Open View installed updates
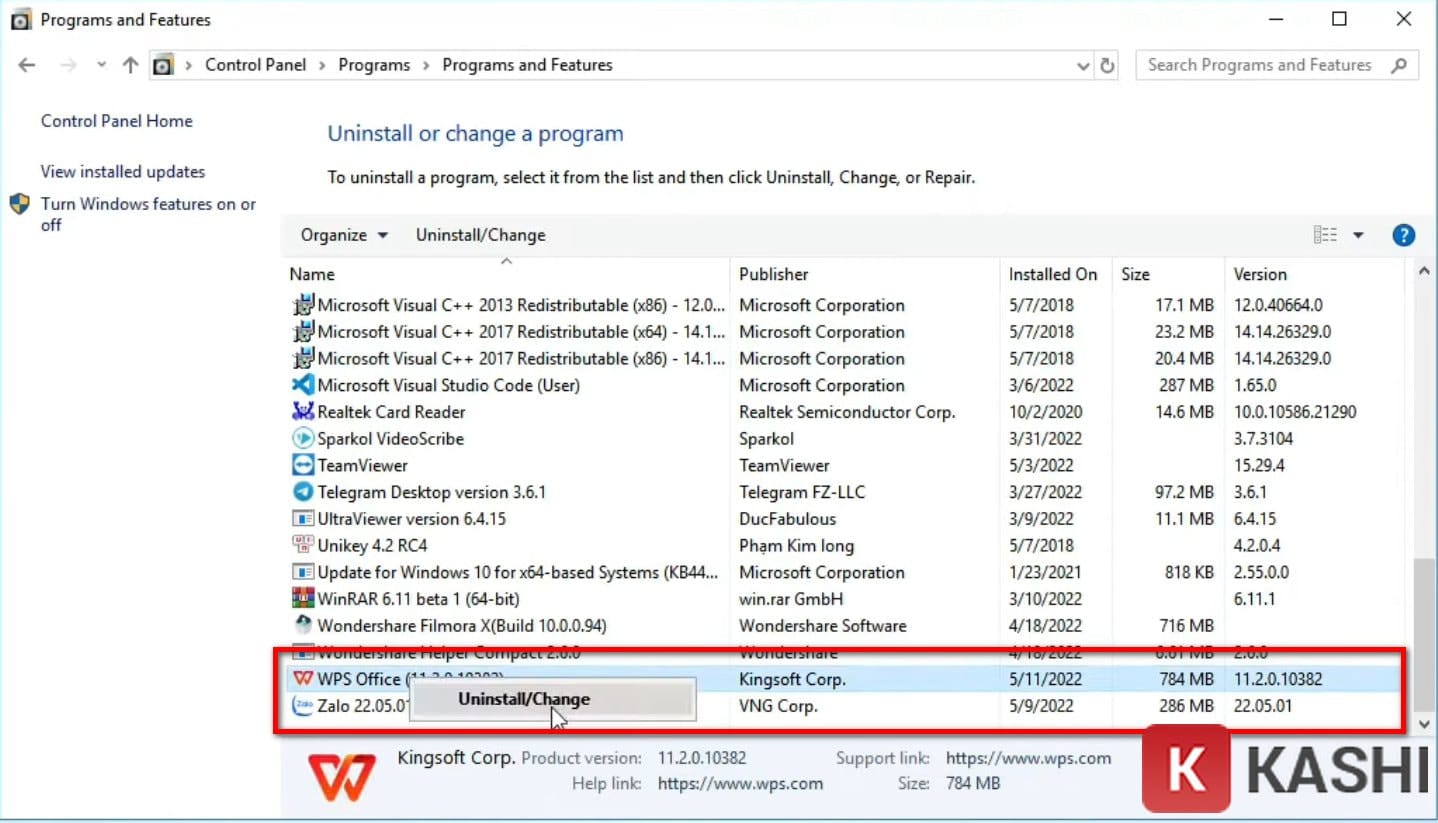This screenshot has width=1438, height=823. [122, 171]
